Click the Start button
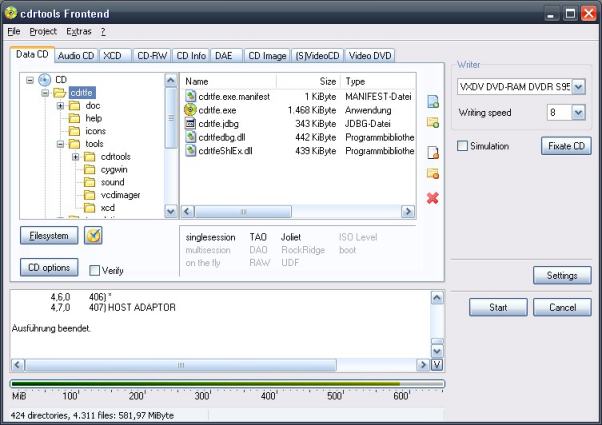Image resolution: width=602 pixels, height=425 pixels. pyautogui.click(x=498, y=307)
